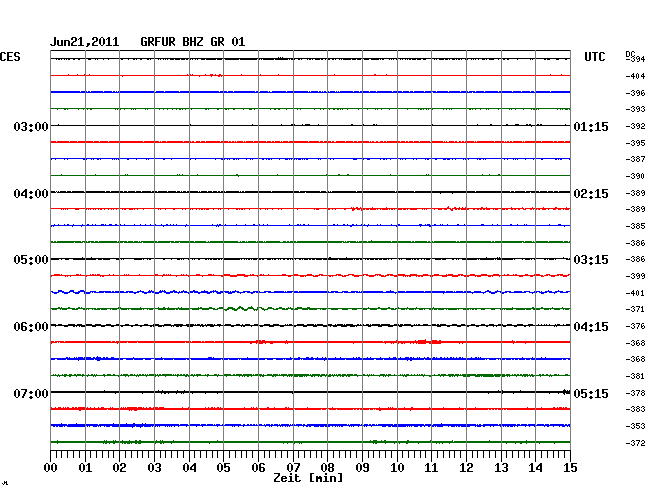Click the 04:00 local time label
This screenshot has width=650, height=494.
pos(31,194)
